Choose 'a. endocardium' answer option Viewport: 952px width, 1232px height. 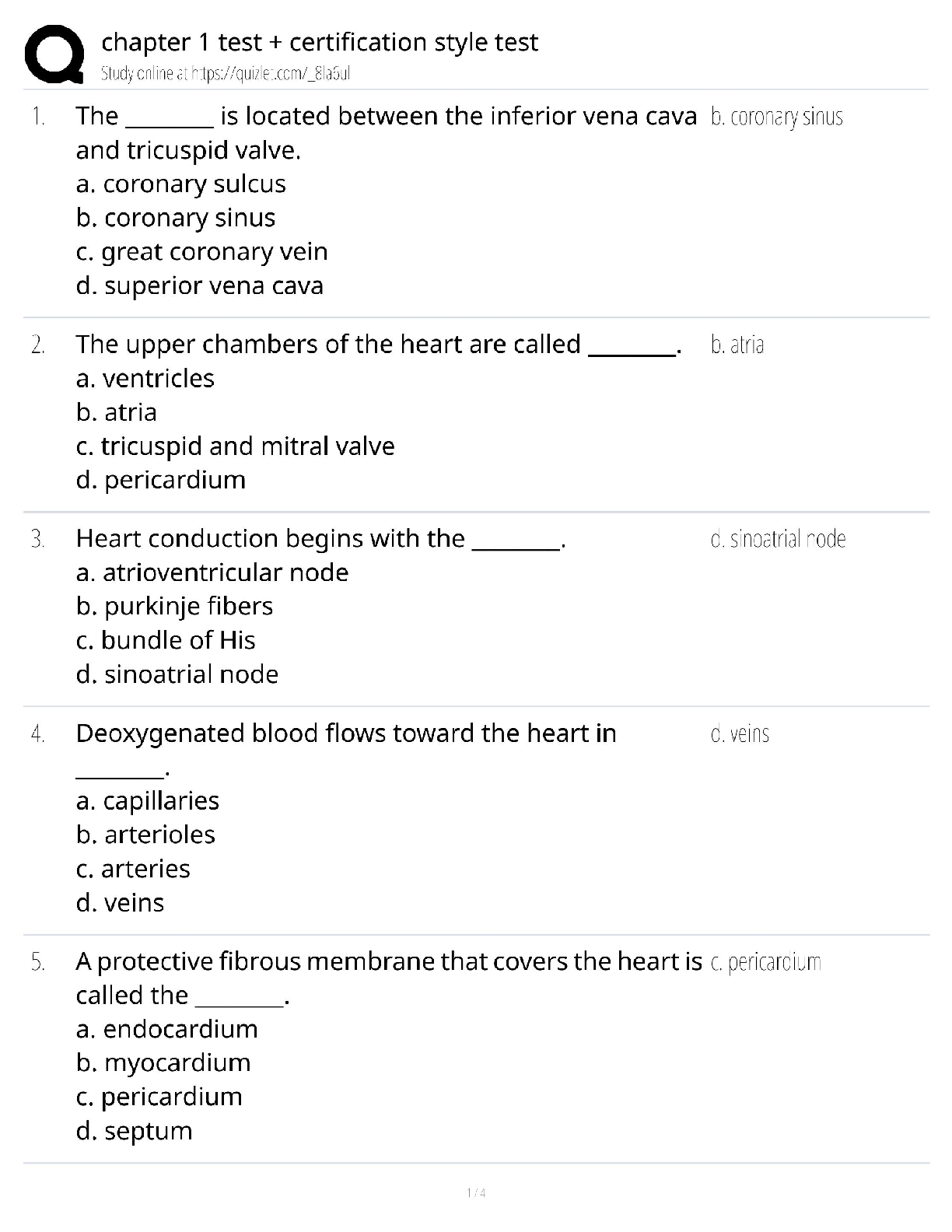tap(167, 1029)
